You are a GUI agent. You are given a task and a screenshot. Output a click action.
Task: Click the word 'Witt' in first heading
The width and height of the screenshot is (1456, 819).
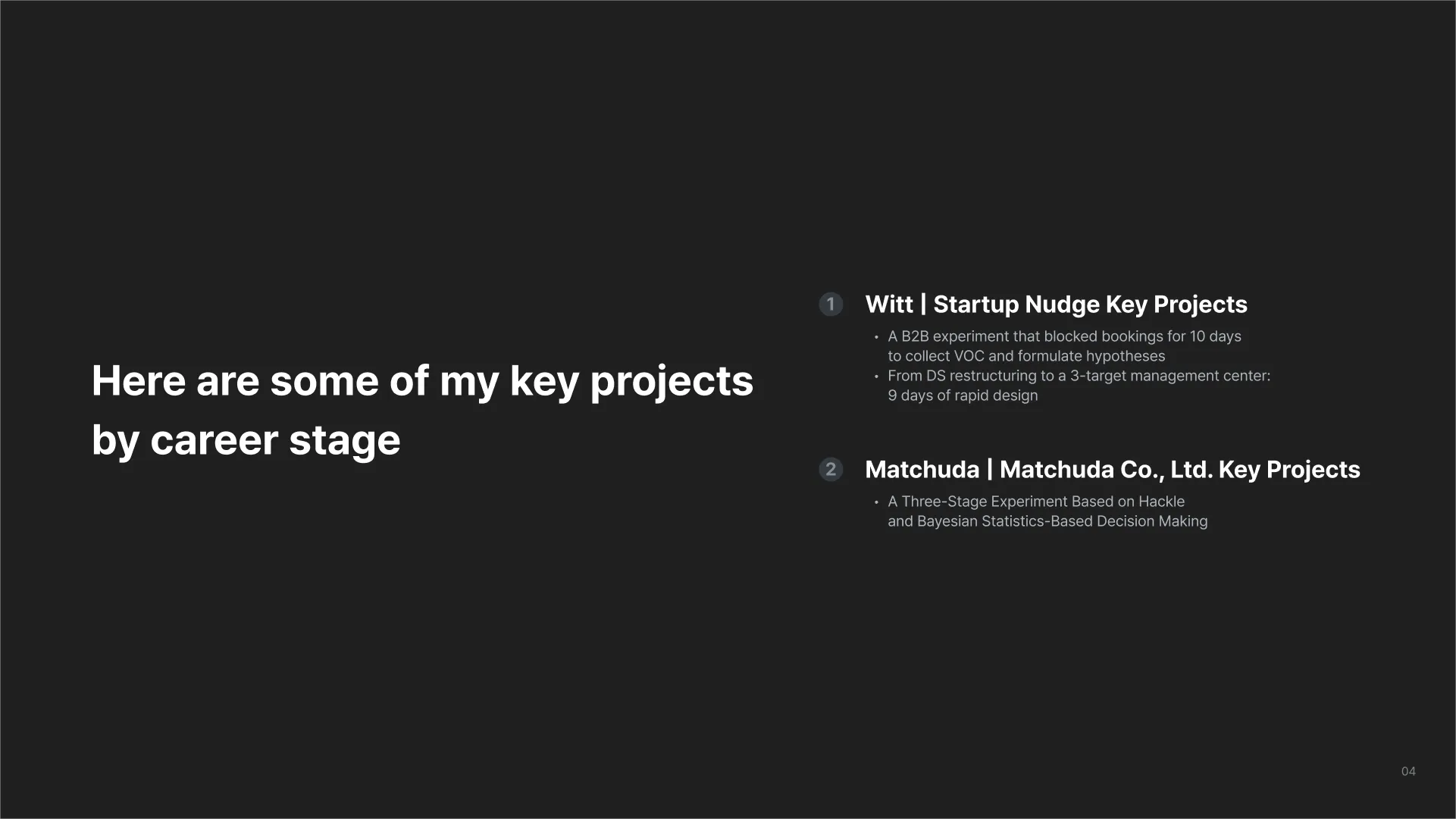click(x=889, y=305)
